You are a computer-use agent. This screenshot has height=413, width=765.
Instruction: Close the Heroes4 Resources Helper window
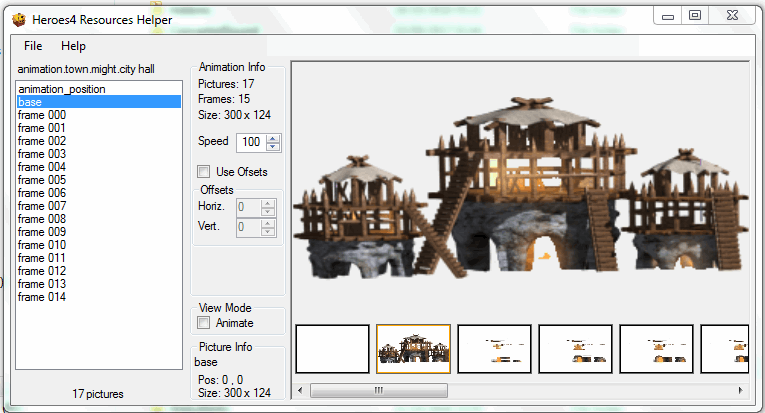tap(732, 16)
